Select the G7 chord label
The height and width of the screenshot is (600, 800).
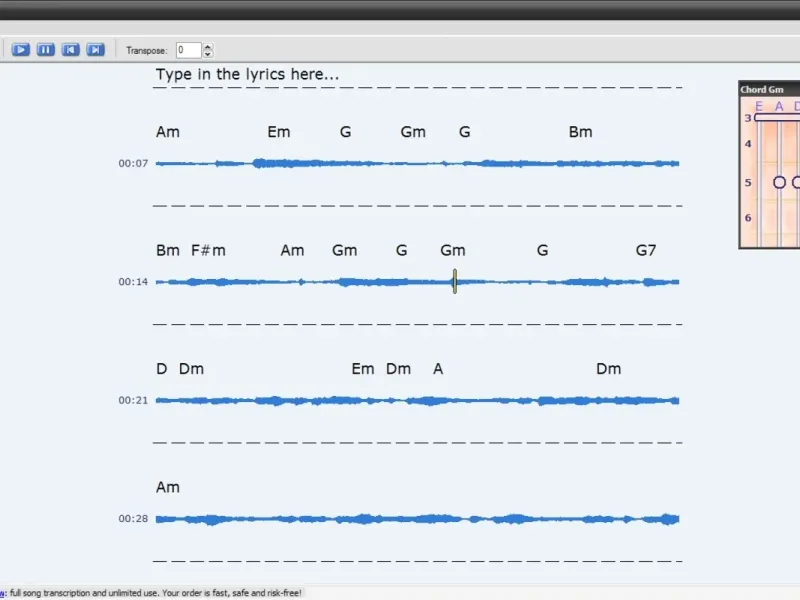(646, 251)
